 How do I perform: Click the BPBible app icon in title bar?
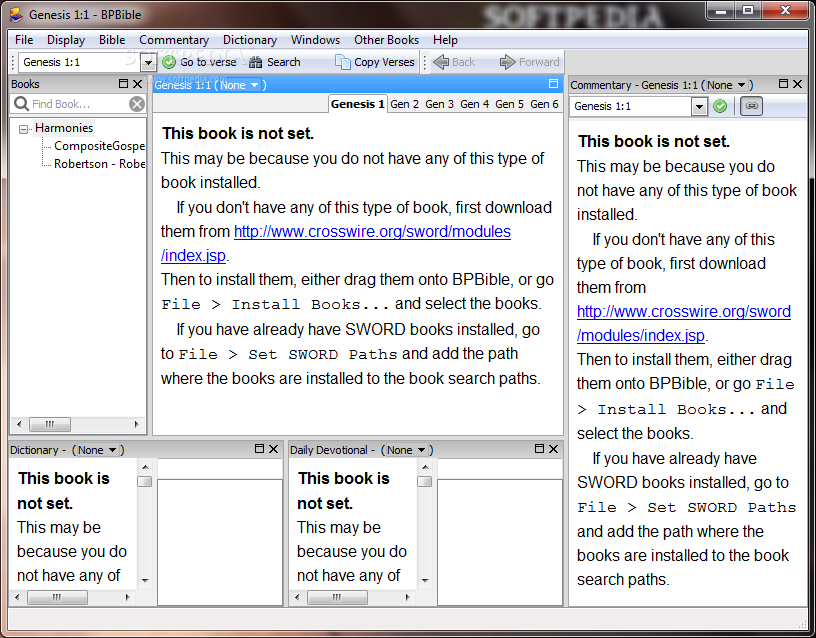tap(17, 15)
